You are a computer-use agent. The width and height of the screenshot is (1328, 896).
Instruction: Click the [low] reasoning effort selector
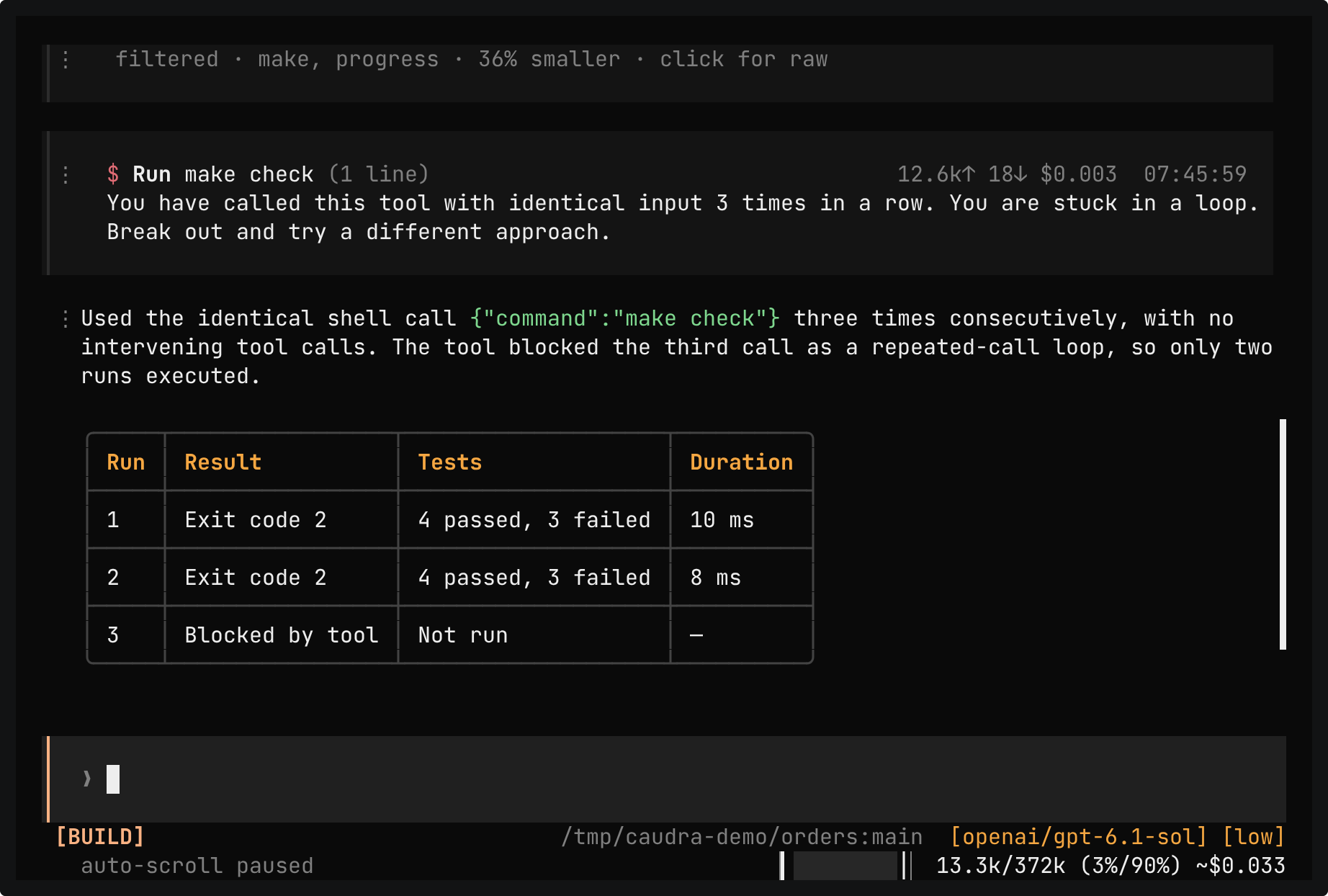[x=1253, y=836]
